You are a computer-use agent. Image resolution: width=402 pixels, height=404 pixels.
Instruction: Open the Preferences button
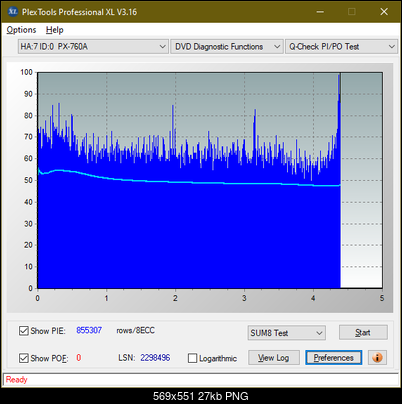(x=334, y=358)
